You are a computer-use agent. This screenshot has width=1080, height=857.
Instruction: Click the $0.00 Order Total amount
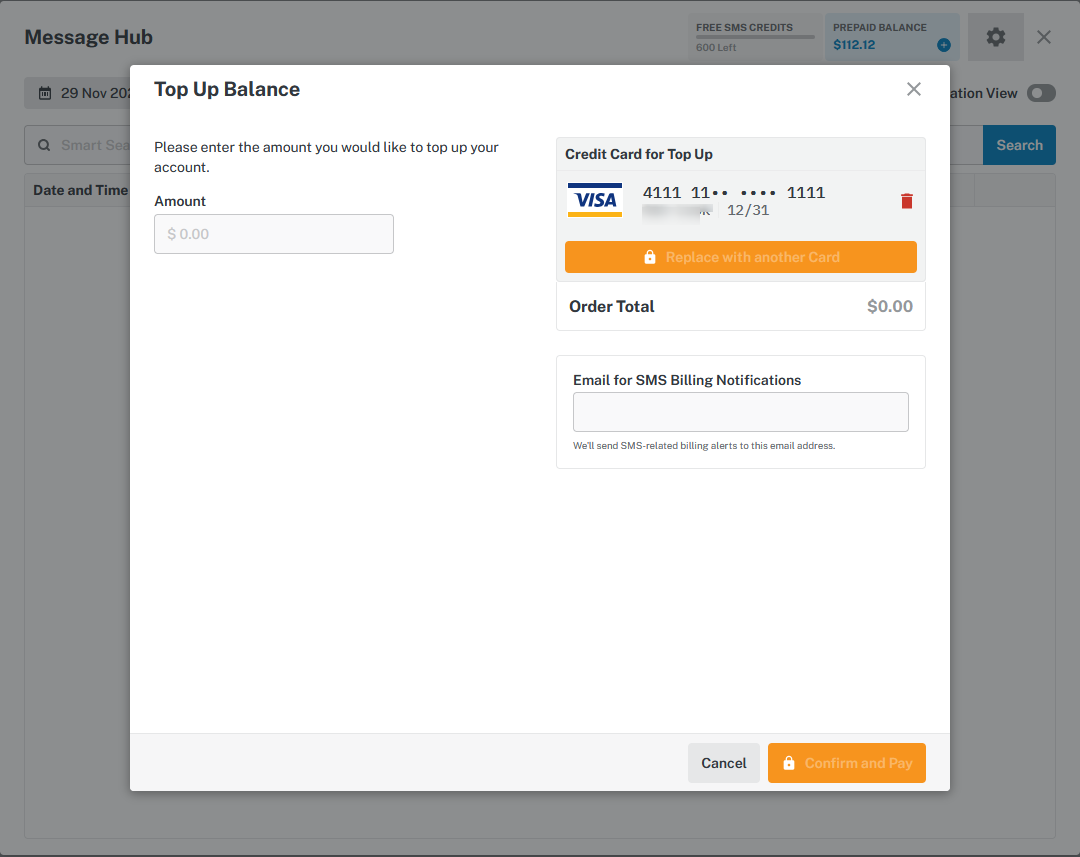pos(889,306)
